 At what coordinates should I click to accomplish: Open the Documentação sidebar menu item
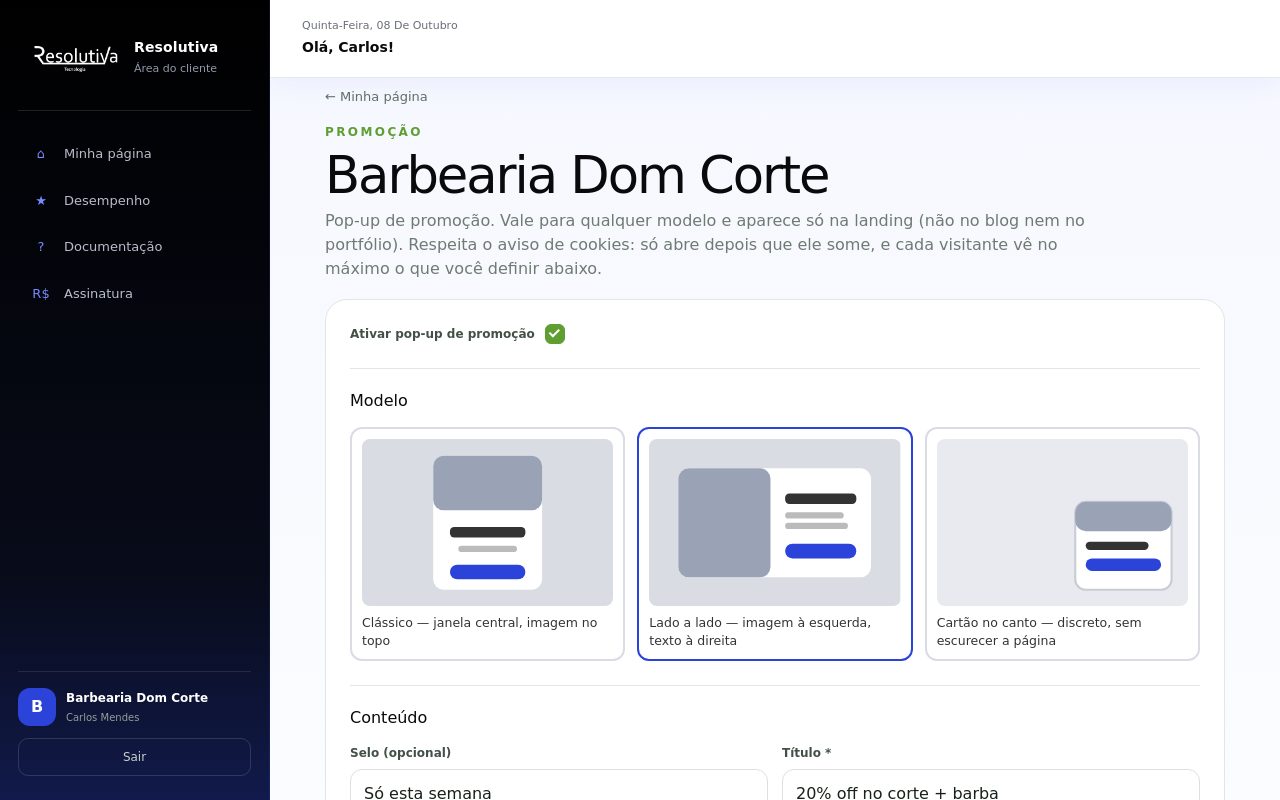134,247
